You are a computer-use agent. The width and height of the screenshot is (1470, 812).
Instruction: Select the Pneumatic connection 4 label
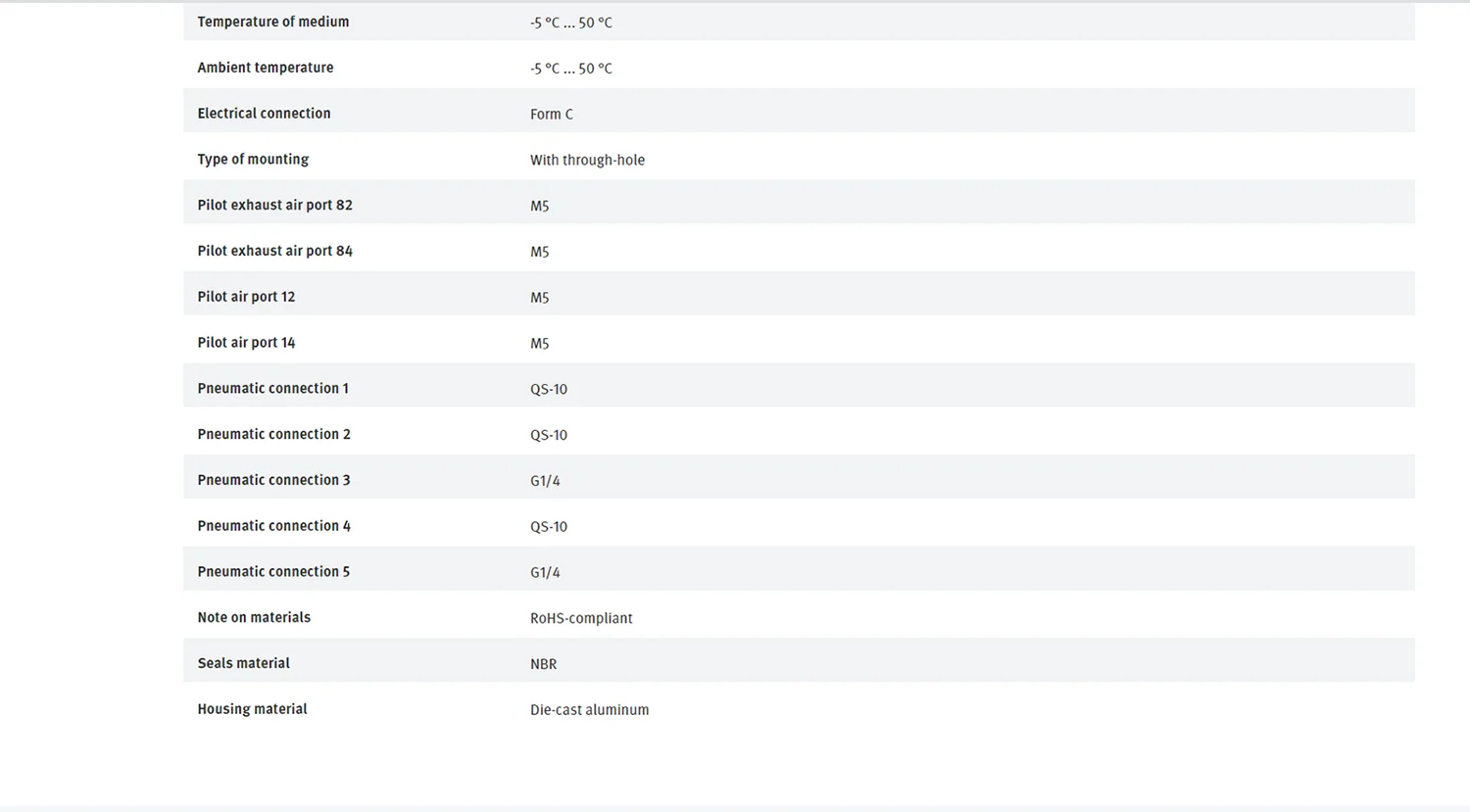coord(274,526)
